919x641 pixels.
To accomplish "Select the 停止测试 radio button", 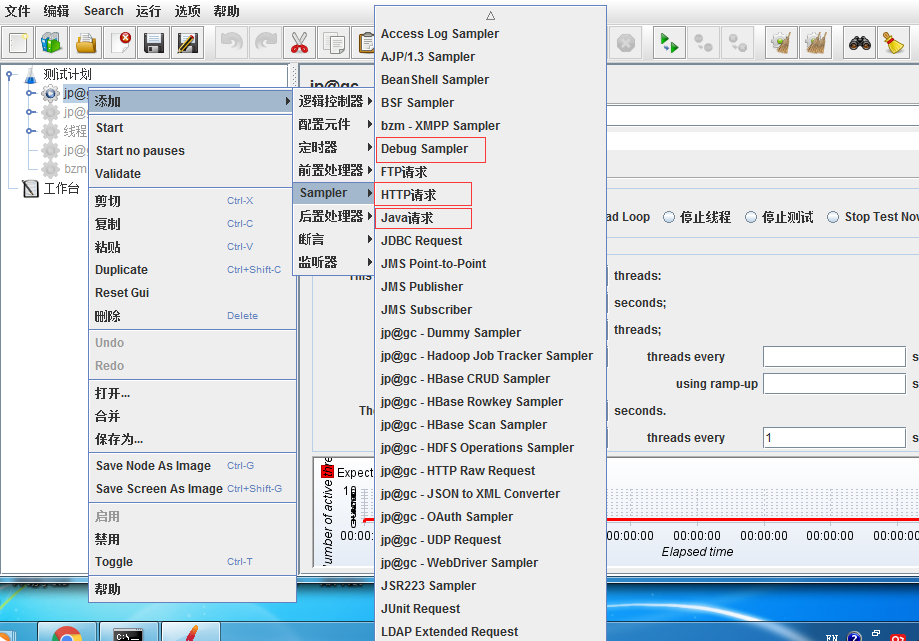I will [x=752, y=217].
